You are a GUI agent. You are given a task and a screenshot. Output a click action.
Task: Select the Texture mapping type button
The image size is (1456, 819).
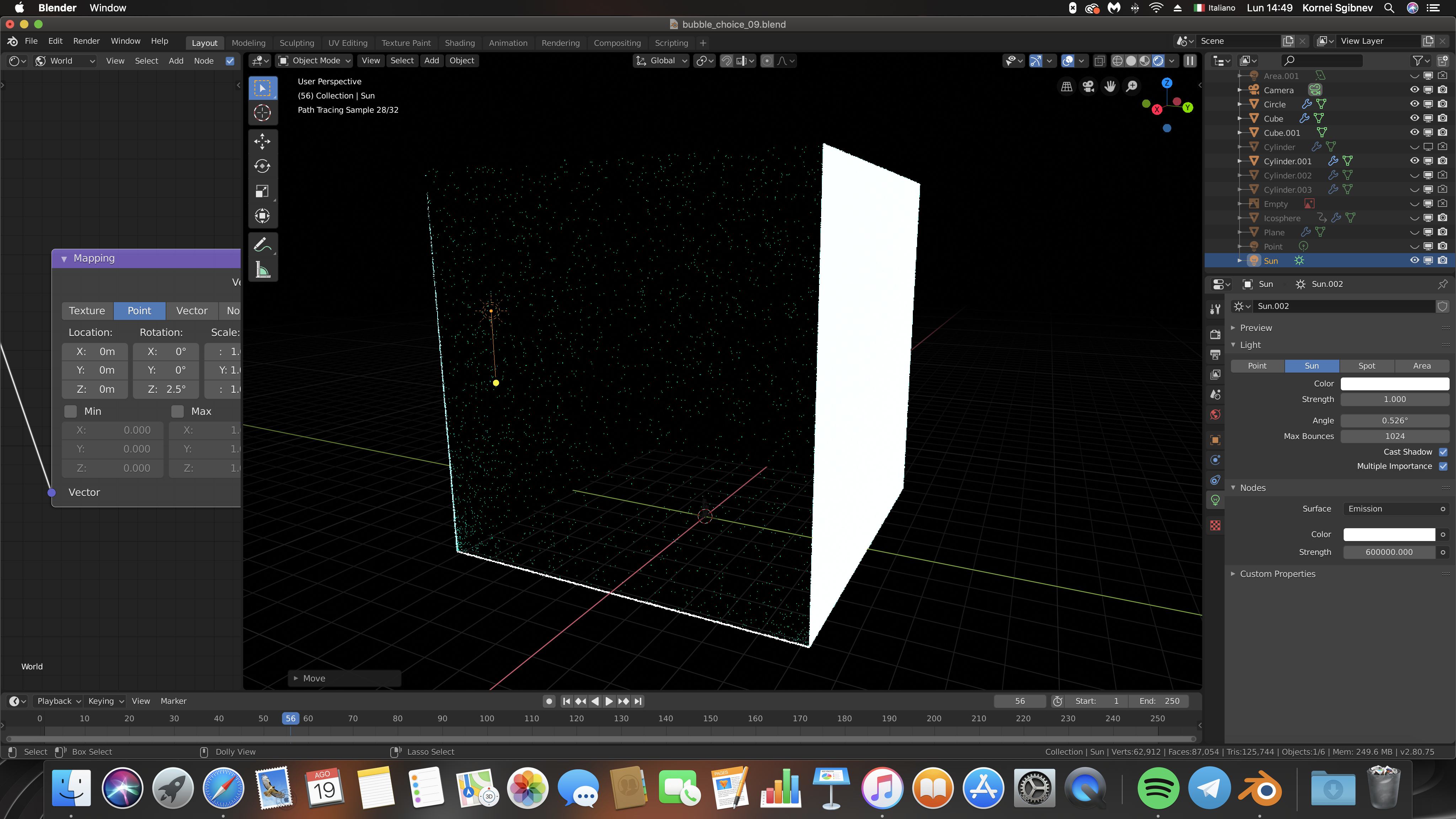(86, 310)
